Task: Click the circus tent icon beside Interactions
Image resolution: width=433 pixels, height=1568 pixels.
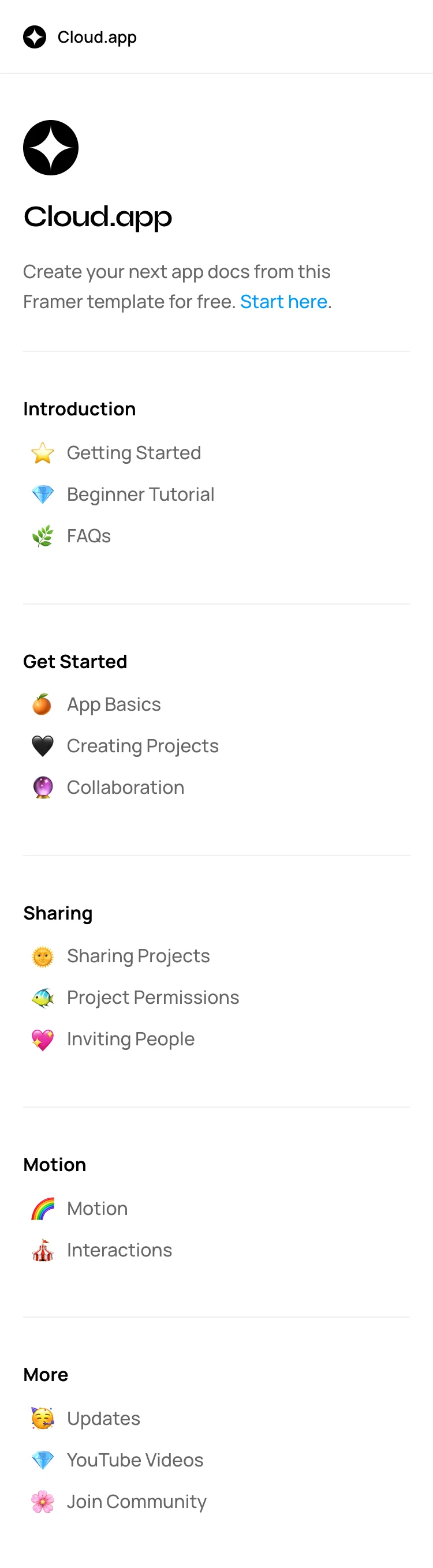Action: click(43, 1250)
